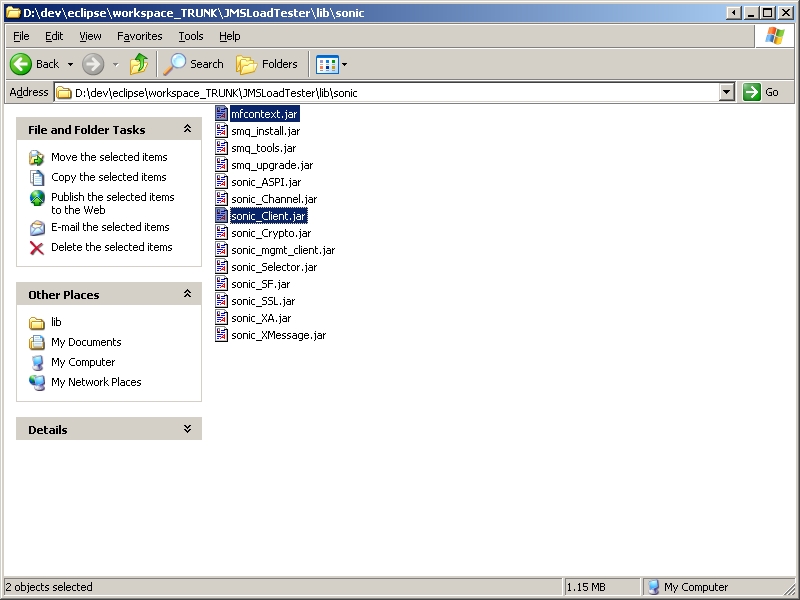Screen dimensions: 800x600
Task: Click the sonic_SF.jar file icon
Action: pos(221,284)
